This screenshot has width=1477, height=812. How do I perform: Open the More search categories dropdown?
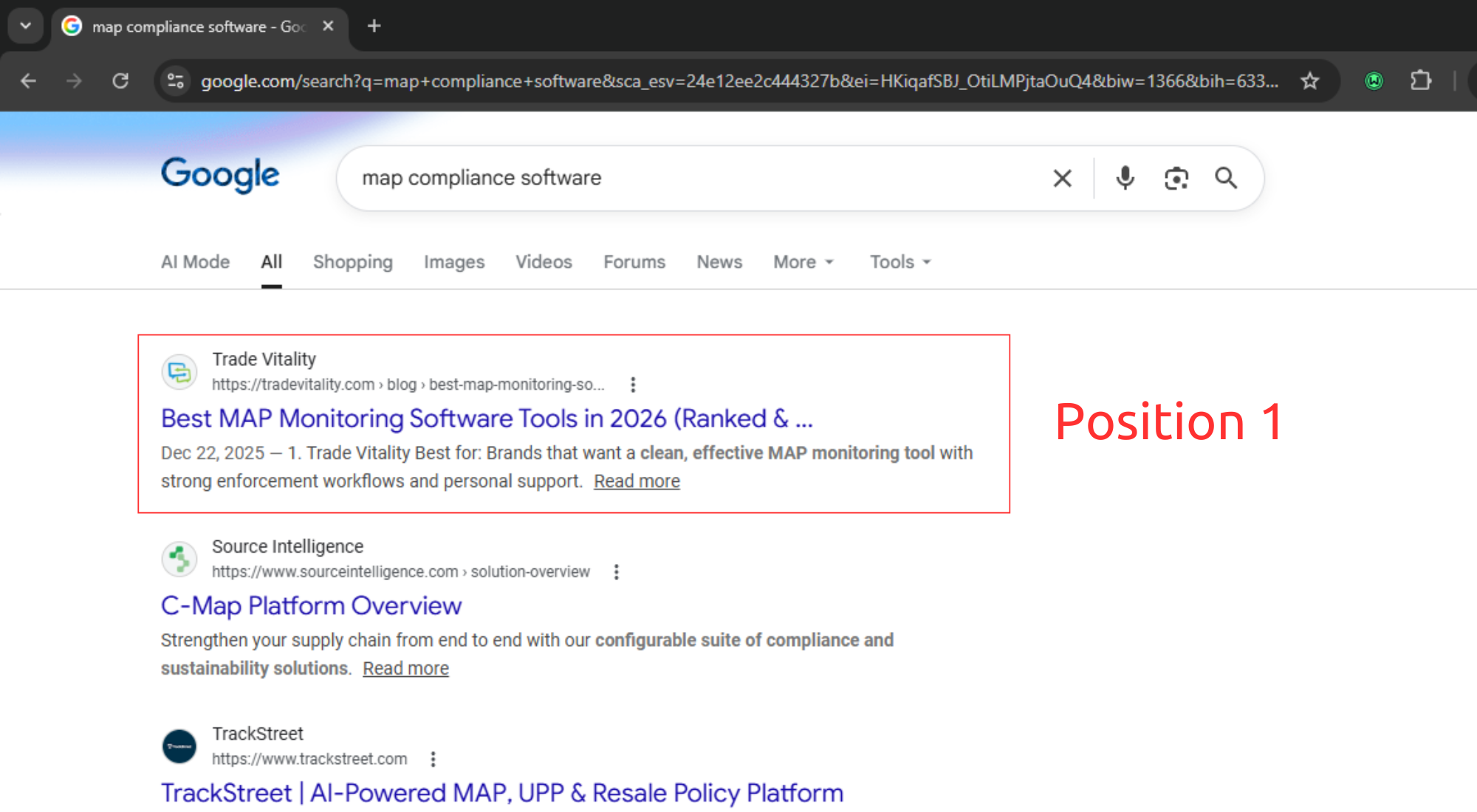[x=802, y=262]
